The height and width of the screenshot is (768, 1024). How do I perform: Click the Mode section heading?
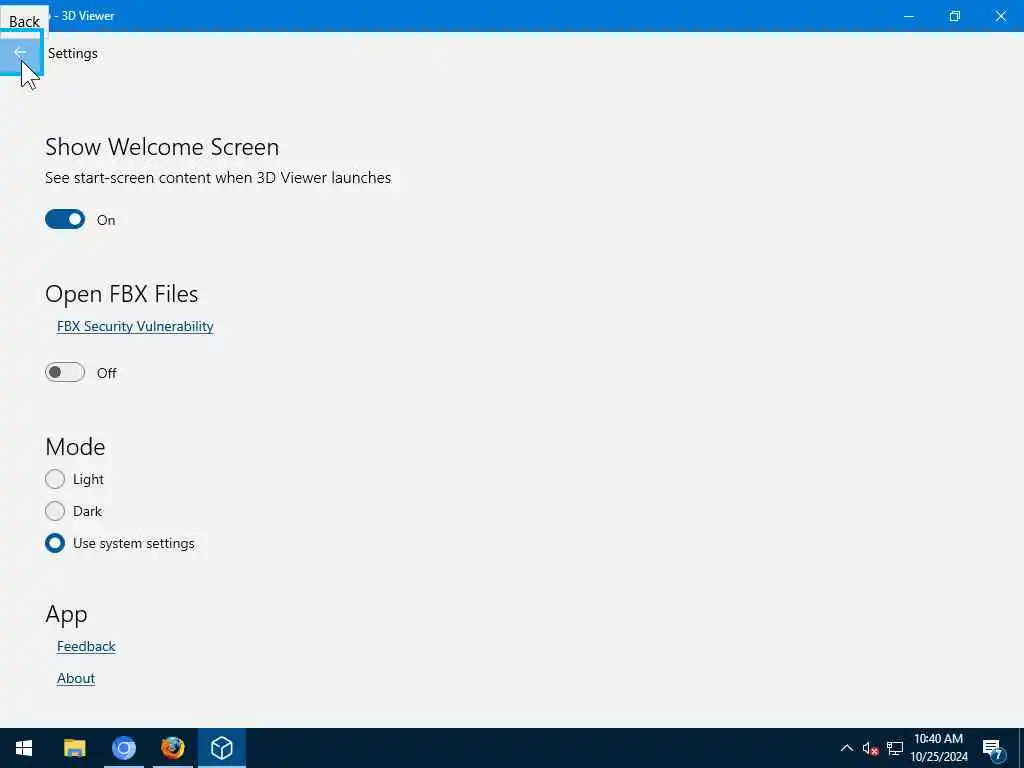coord(75,447)
